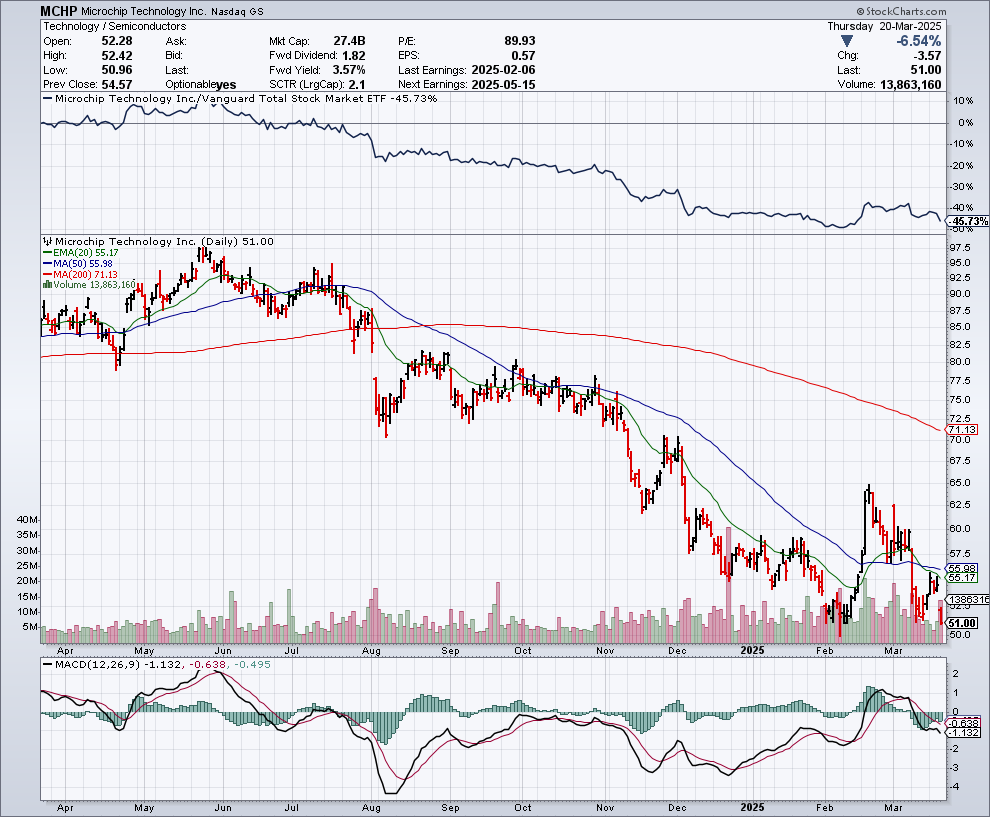Click the candlestick icon beside Microchip Technology (Daily)
Viewport: 990px width, 817px height.
click(x=45, y=241)
